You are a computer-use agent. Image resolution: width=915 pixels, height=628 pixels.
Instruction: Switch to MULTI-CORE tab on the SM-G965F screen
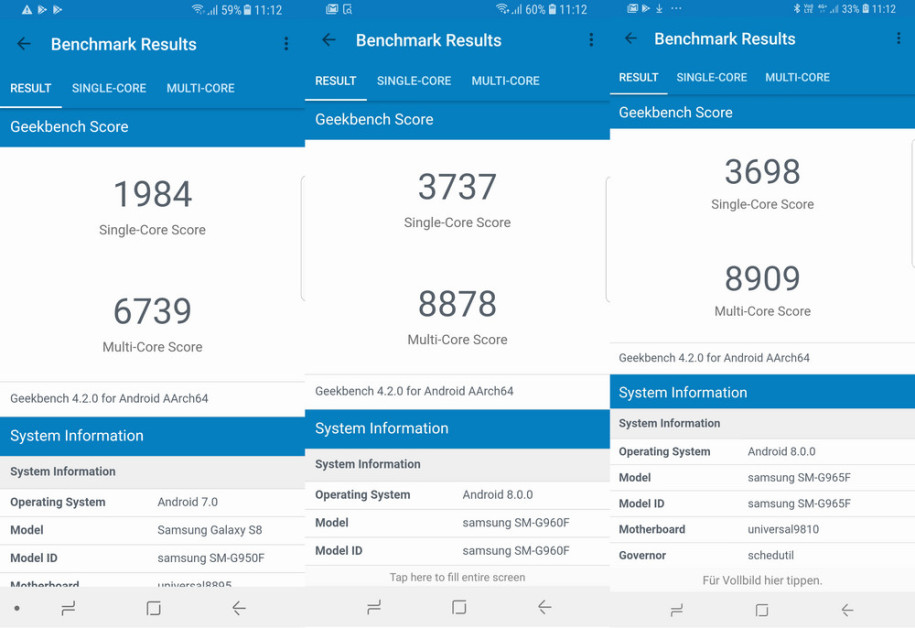point(797,78)
